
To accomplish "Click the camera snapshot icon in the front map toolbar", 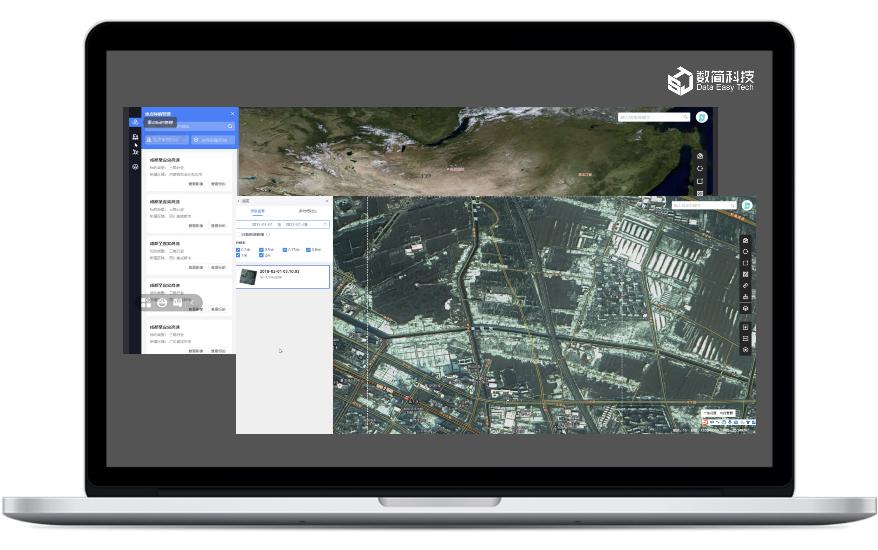I will (745, 240).
